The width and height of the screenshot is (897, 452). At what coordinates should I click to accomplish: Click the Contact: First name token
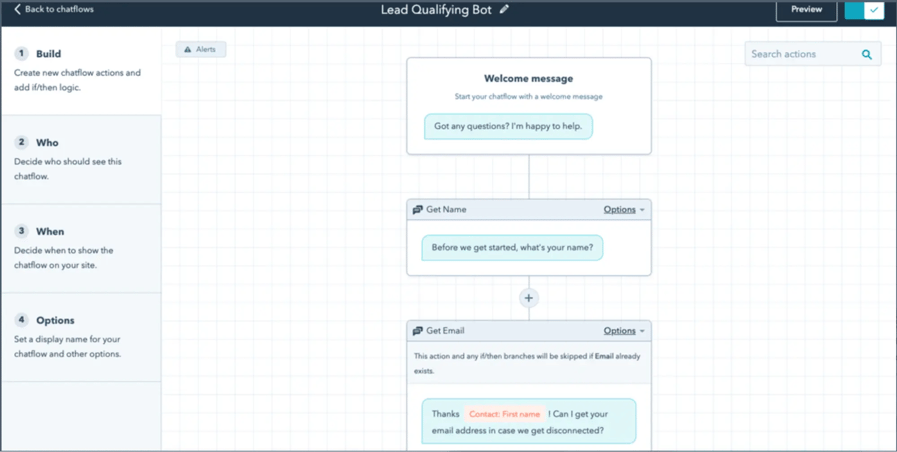point(504,414)
